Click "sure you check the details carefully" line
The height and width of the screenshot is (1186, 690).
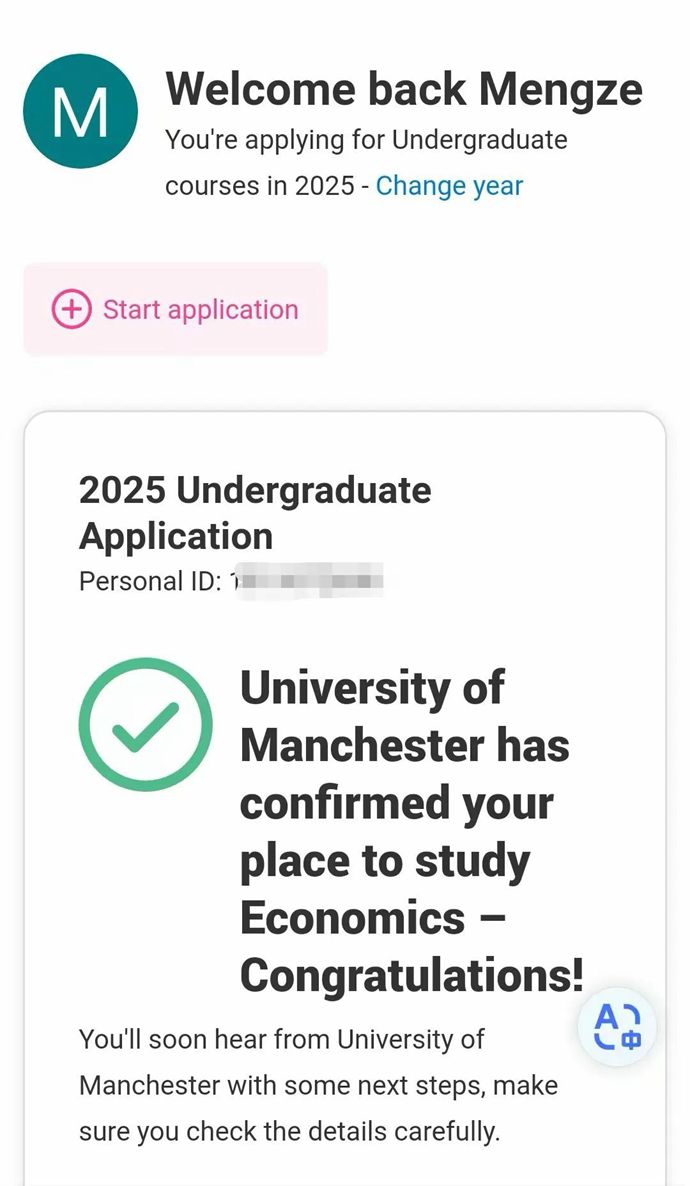(x=288, y=1131)
